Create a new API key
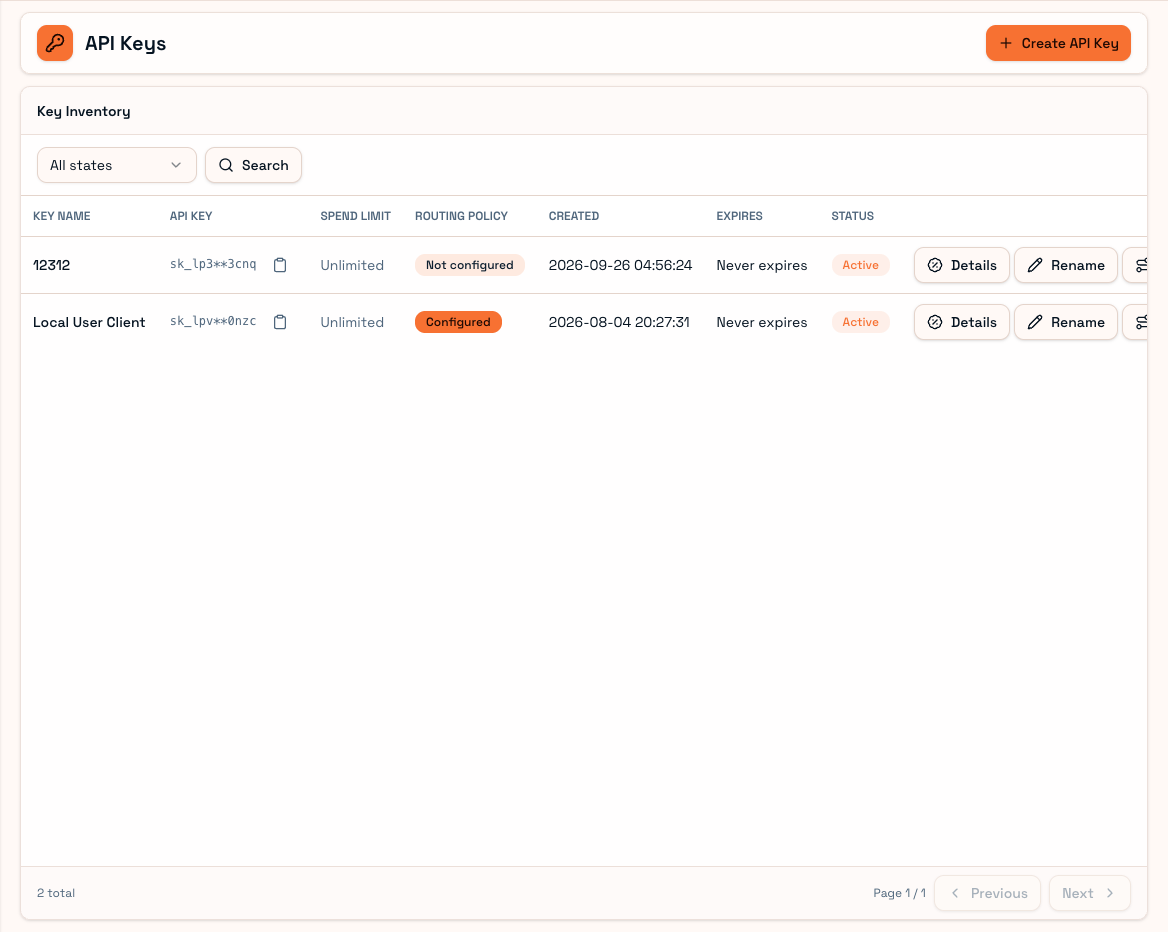This screenshot has height=932, width=1168. coord(1058,43)
